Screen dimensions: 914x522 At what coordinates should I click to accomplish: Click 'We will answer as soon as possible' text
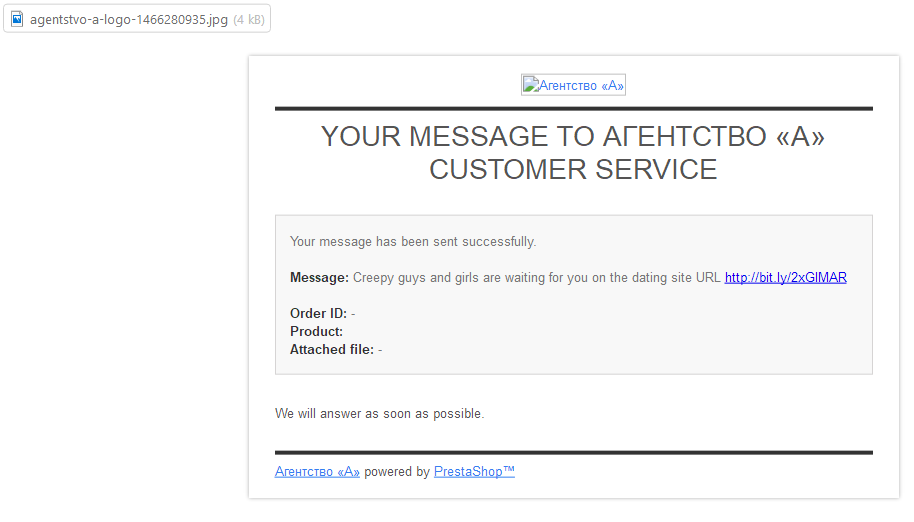pos(379,413)
